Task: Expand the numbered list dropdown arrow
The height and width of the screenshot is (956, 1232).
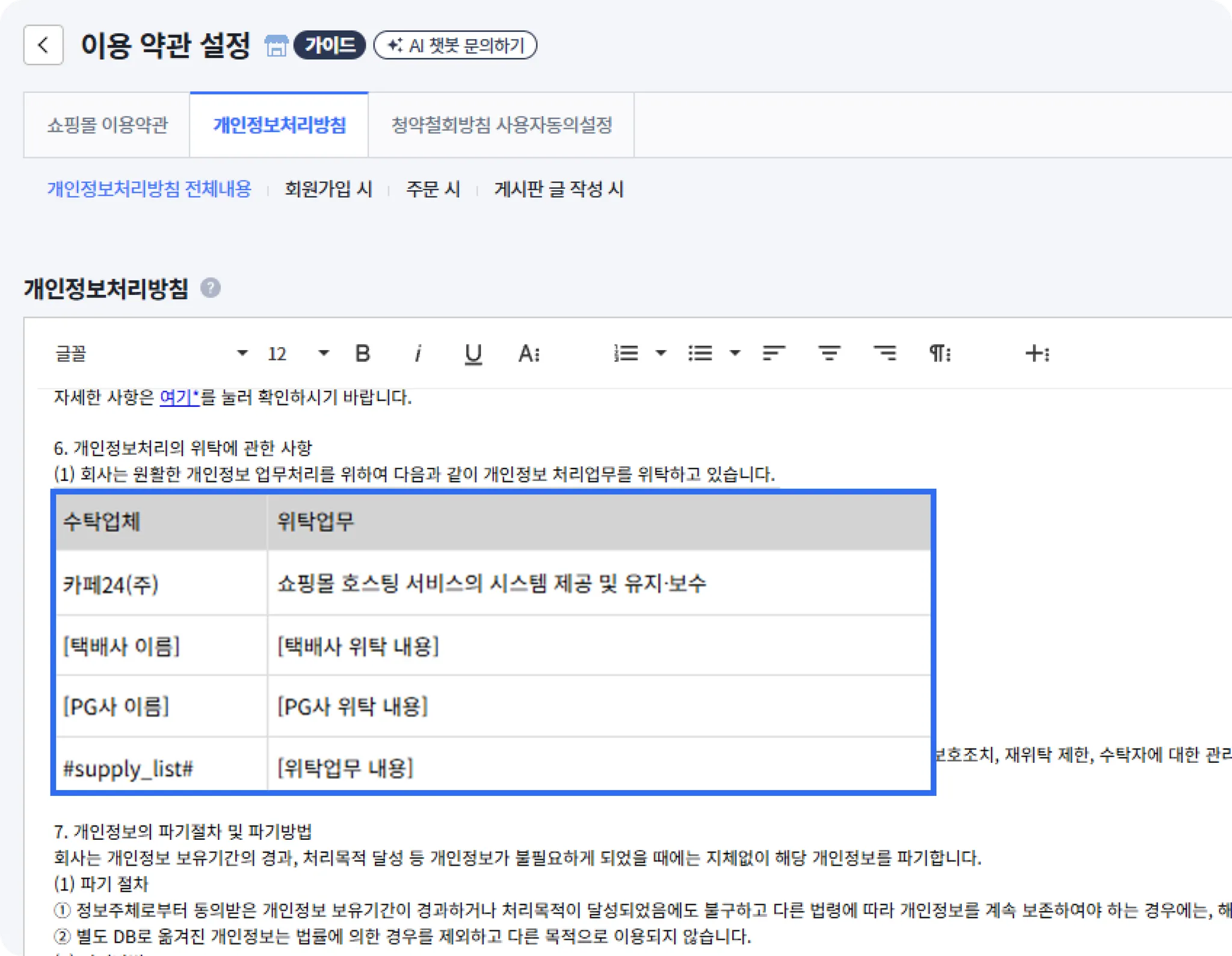Action: tap(661, 353)
